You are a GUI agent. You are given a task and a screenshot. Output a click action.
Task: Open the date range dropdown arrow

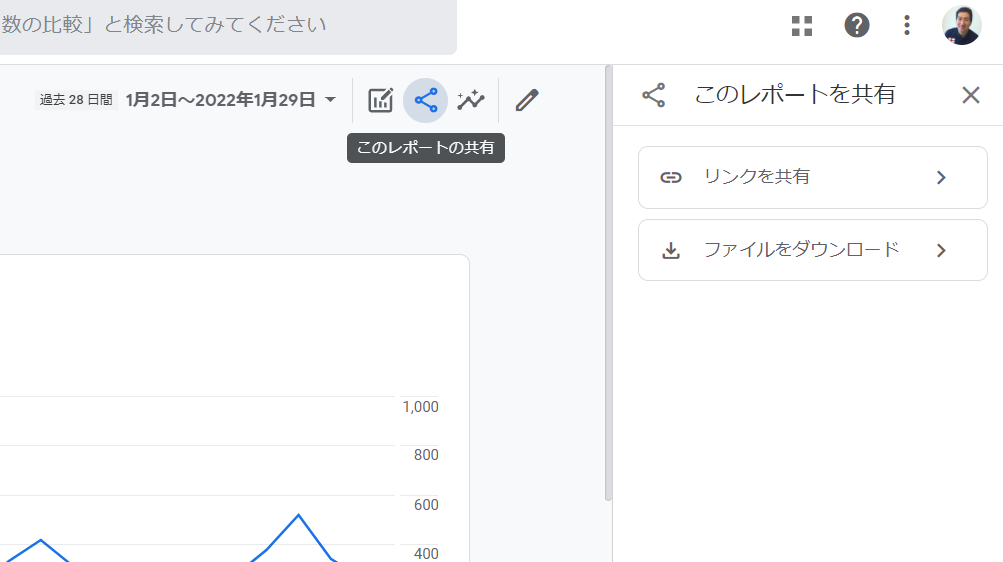330,100
